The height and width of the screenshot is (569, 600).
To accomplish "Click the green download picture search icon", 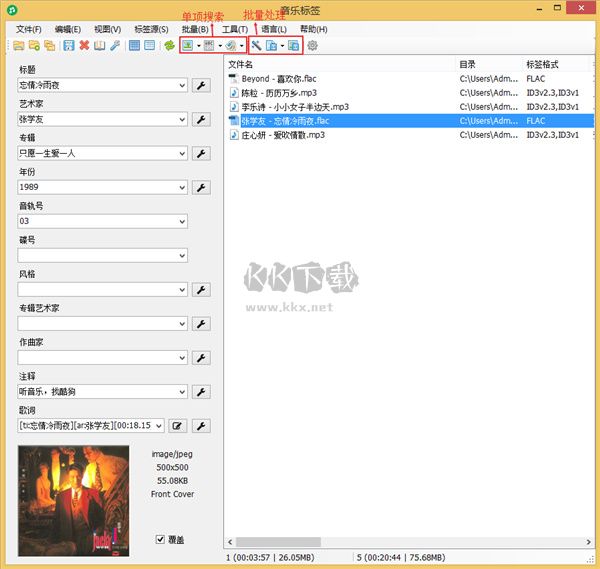I will (x=188, y=46).
